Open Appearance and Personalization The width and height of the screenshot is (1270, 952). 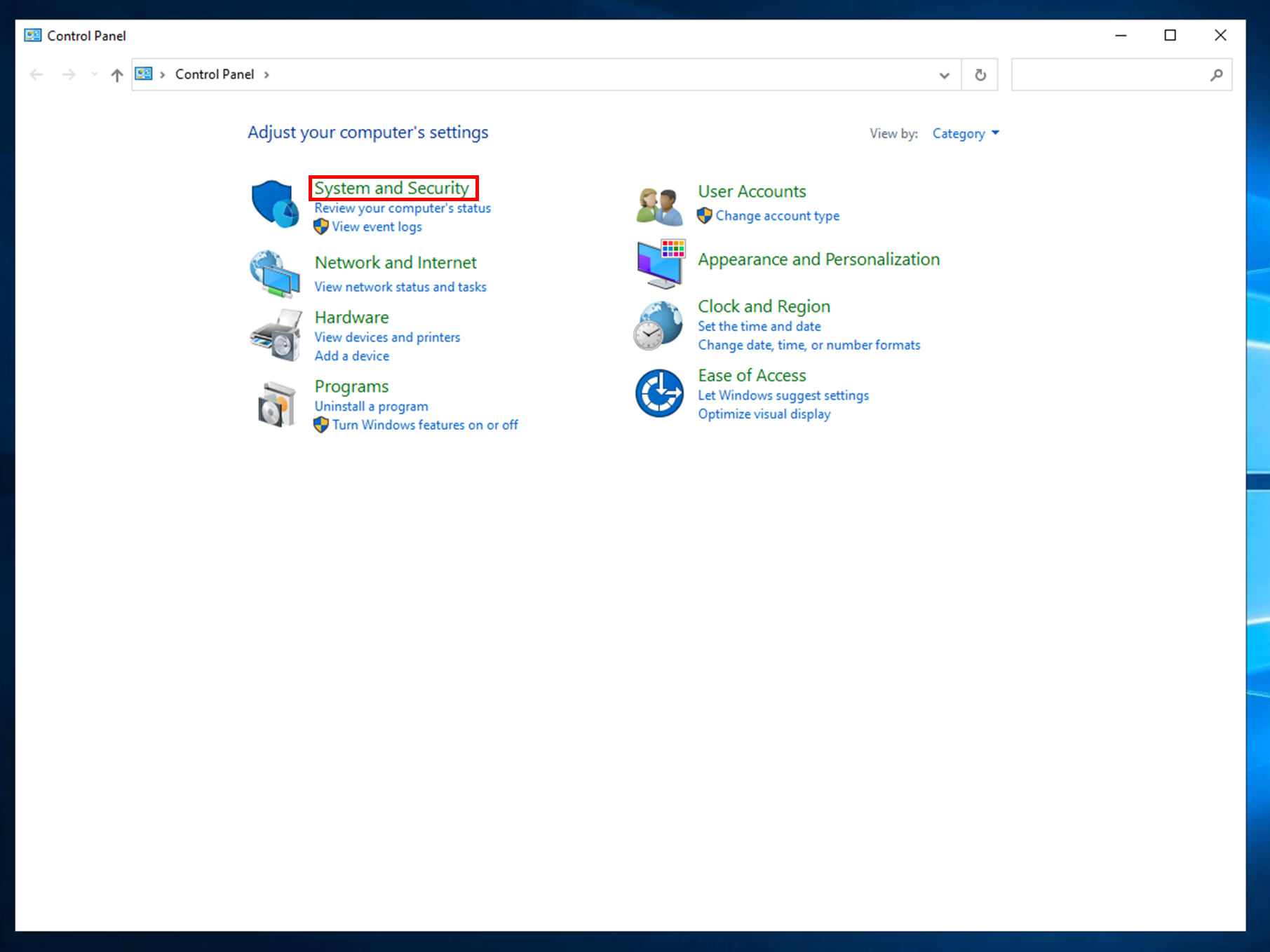pos(818,259)
